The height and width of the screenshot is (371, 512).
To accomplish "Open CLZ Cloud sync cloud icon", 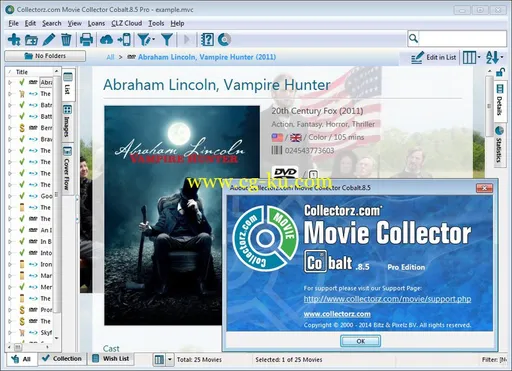I will [x=106, y=40].
